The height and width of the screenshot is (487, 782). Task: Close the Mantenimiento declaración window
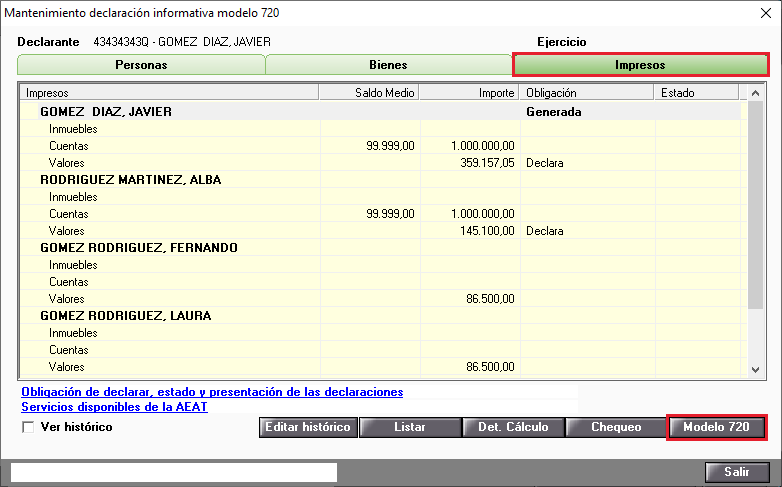(766, 13)
